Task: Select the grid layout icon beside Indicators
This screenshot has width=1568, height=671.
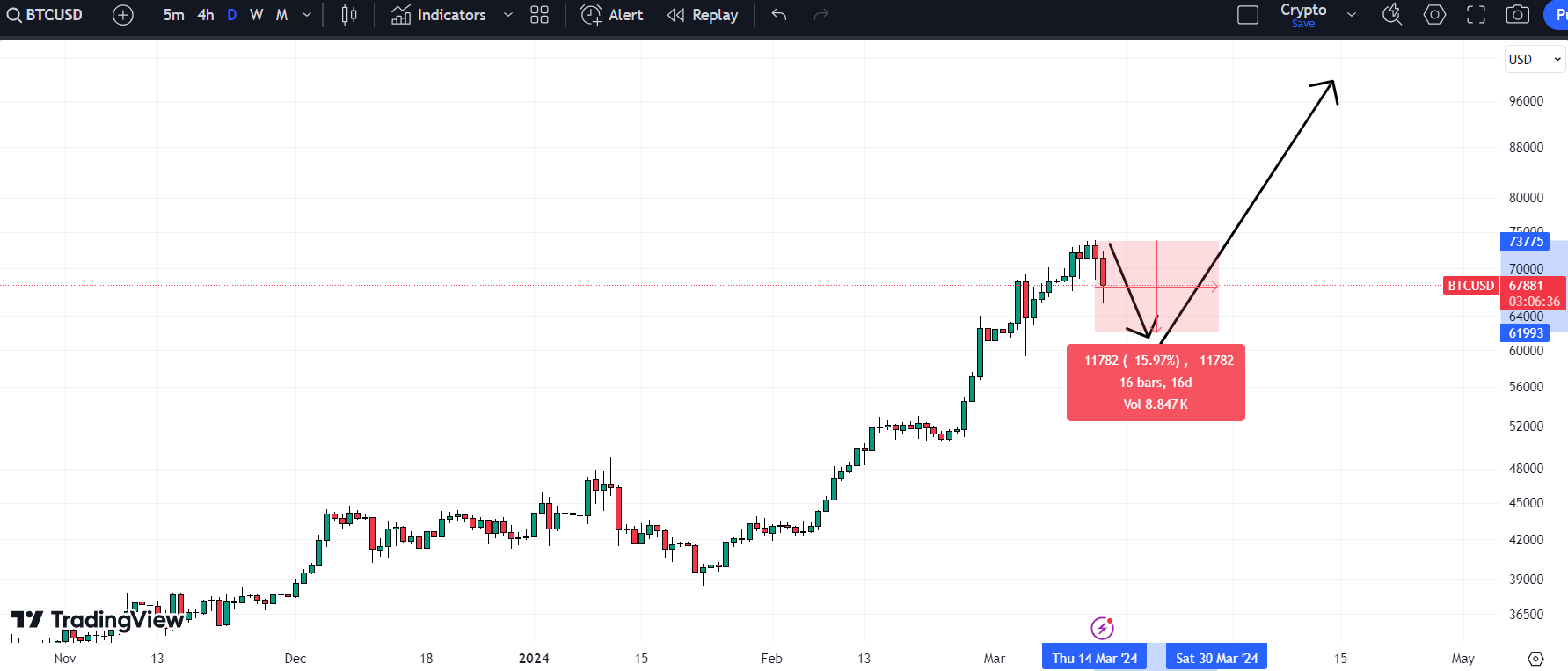Action: [x=538, y=15]
